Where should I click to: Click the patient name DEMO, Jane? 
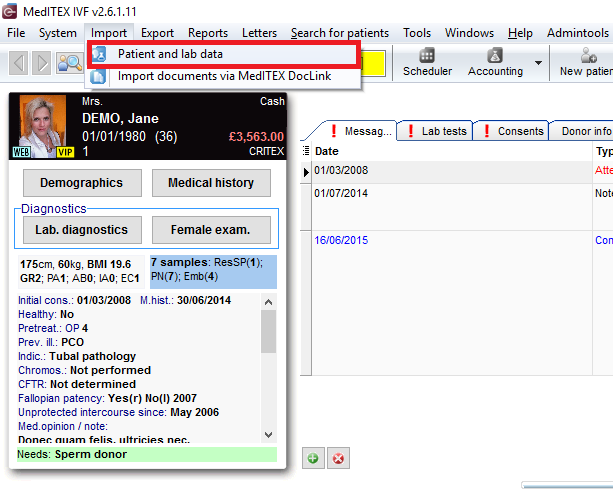coord(120,118)
